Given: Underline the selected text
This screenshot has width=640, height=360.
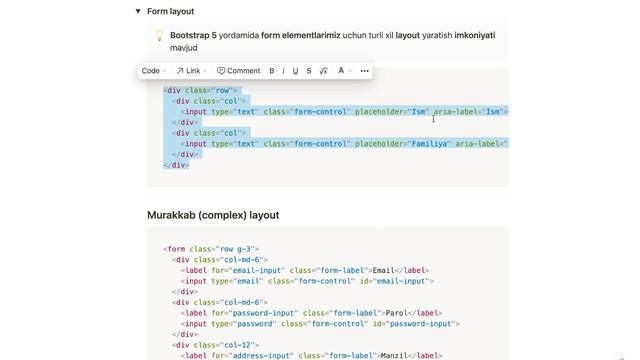Looking at the screenshot, I should point(296,71).
